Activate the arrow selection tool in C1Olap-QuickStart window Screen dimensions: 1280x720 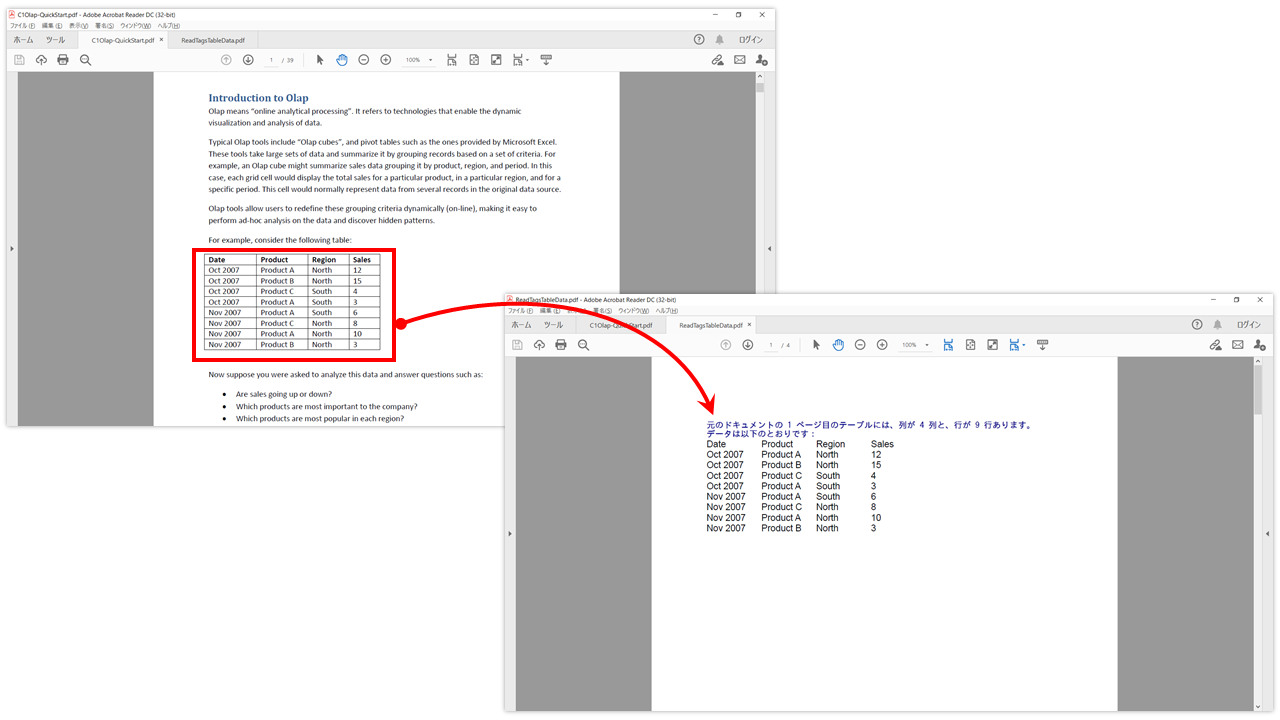(320, 60)
